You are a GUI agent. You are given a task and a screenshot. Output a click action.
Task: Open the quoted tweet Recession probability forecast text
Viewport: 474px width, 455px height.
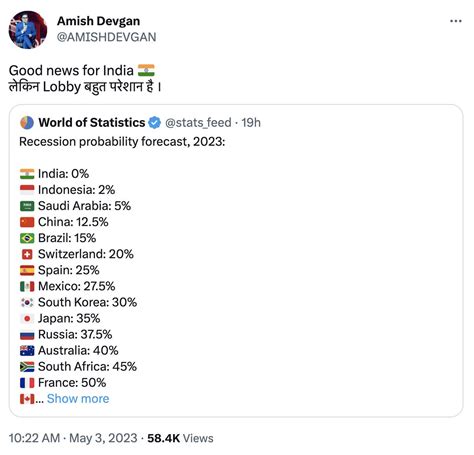click(122, 142)
